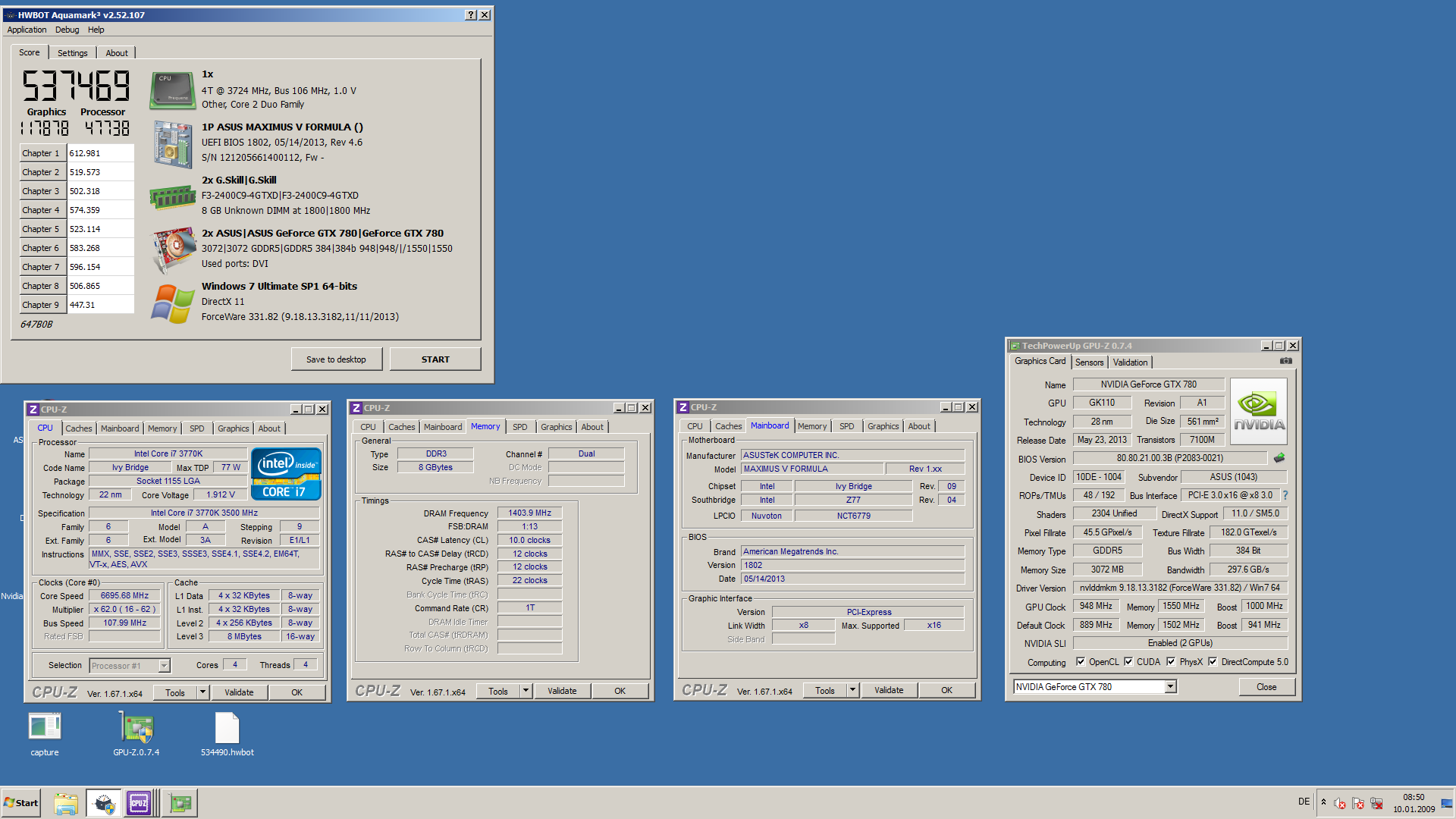
Task: Click the graphics card icon in Aquamark
Action: click(x=173, y=250)
